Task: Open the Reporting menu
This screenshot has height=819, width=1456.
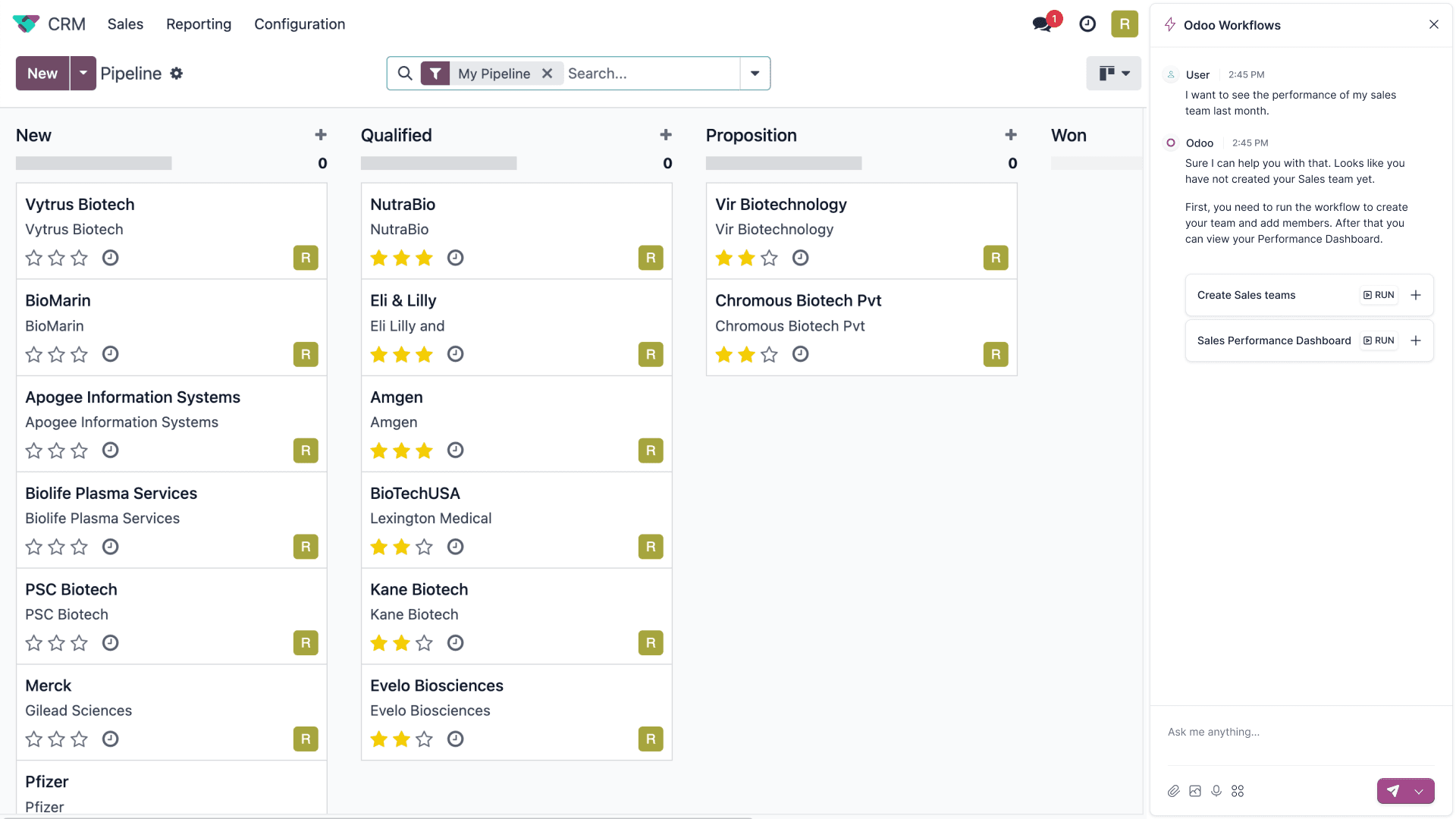Action: [199, 24]
